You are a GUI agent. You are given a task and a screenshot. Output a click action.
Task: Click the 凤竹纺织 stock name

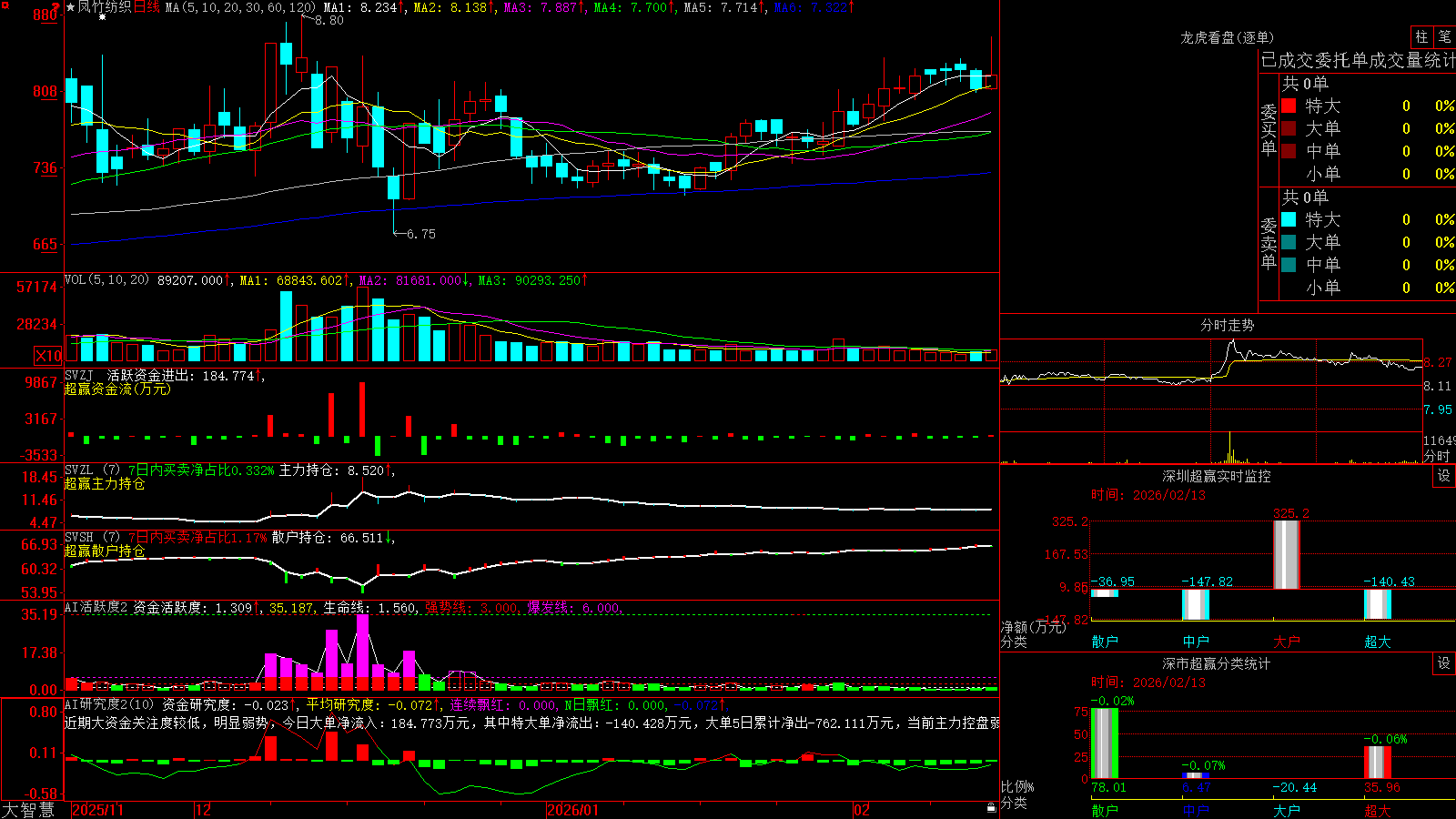coord(105,7)
